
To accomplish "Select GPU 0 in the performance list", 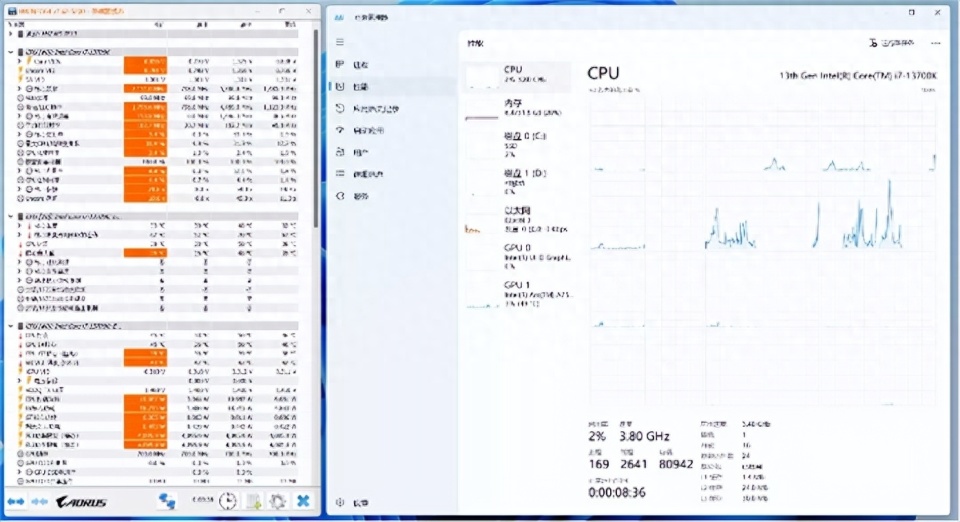I will coord(518,256).
